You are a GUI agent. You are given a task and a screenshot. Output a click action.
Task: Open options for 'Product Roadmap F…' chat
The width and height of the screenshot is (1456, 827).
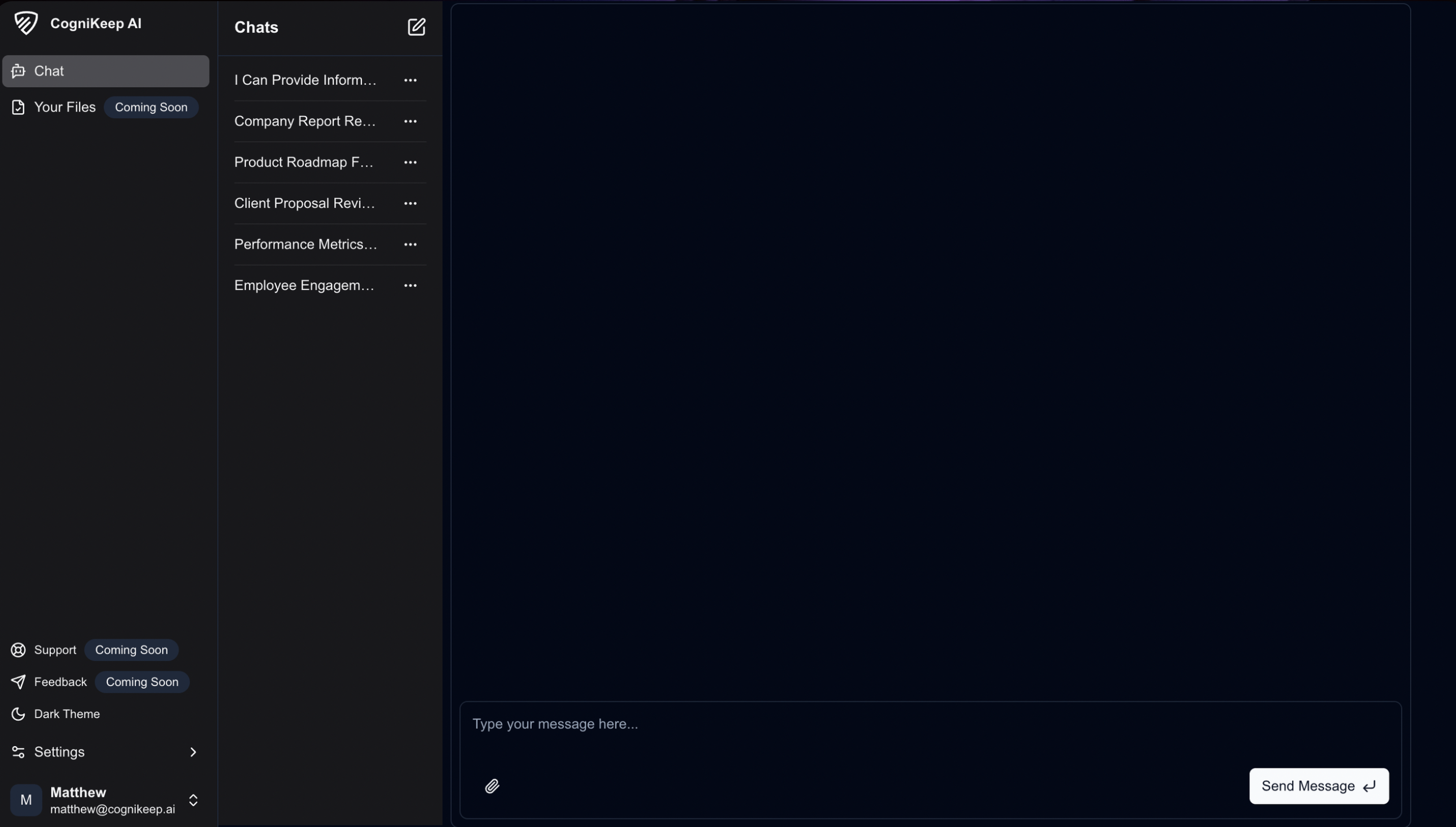[x=410, y=162]
